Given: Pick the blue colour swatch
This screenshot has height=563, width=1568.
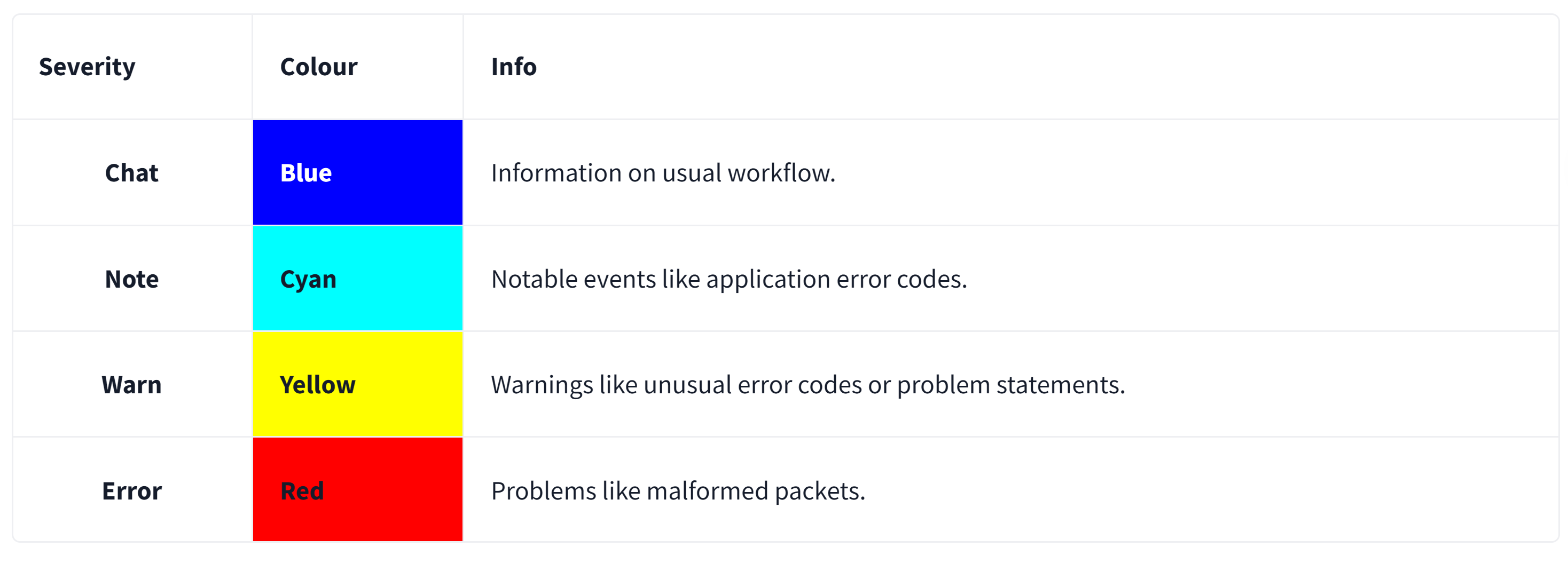Looking at the screenshot, I should click(358, 173).
